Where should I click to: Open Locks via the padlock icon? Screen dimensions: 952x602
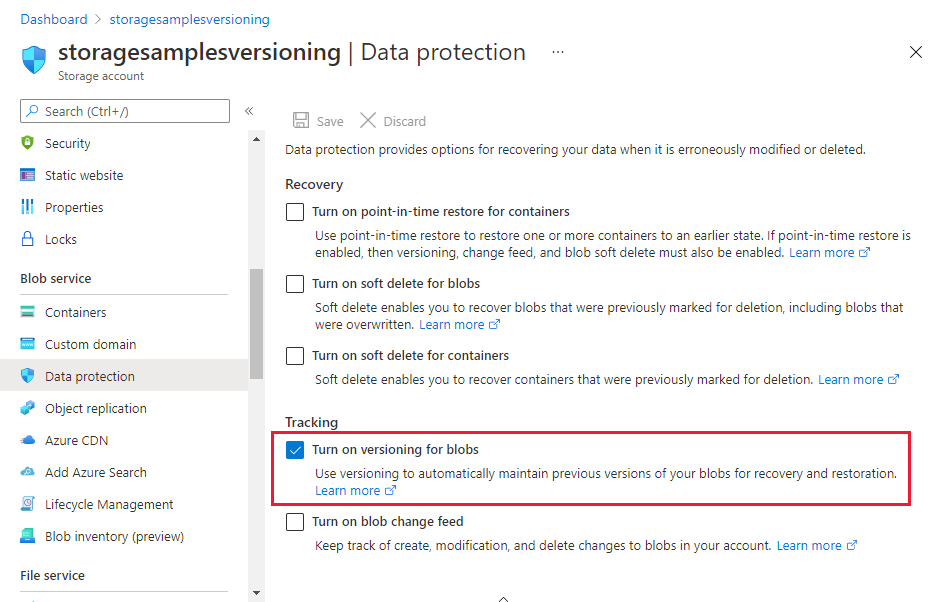point(27,238)
